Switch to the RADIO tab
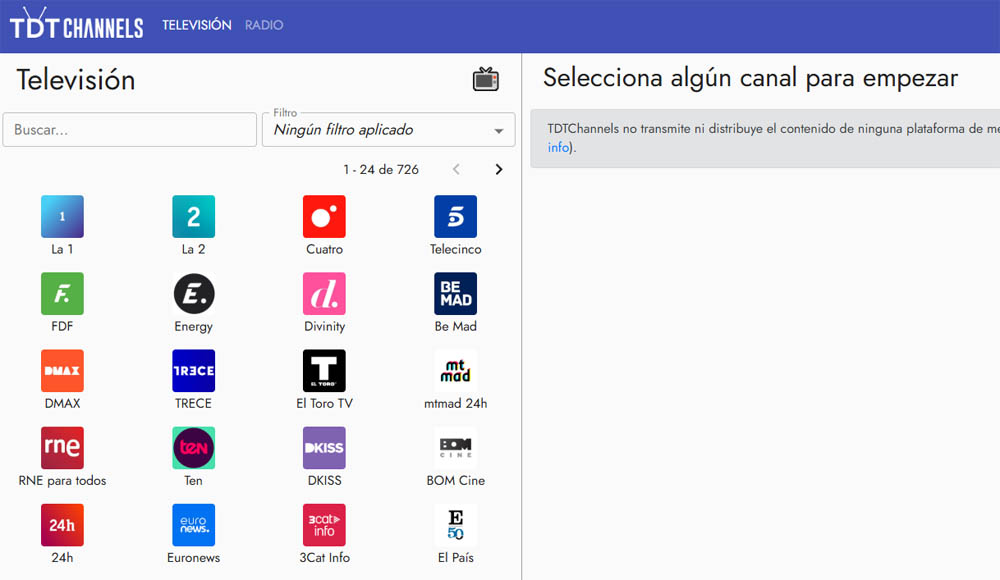Viewport: 1000px width, 580px height. (264, 25)
